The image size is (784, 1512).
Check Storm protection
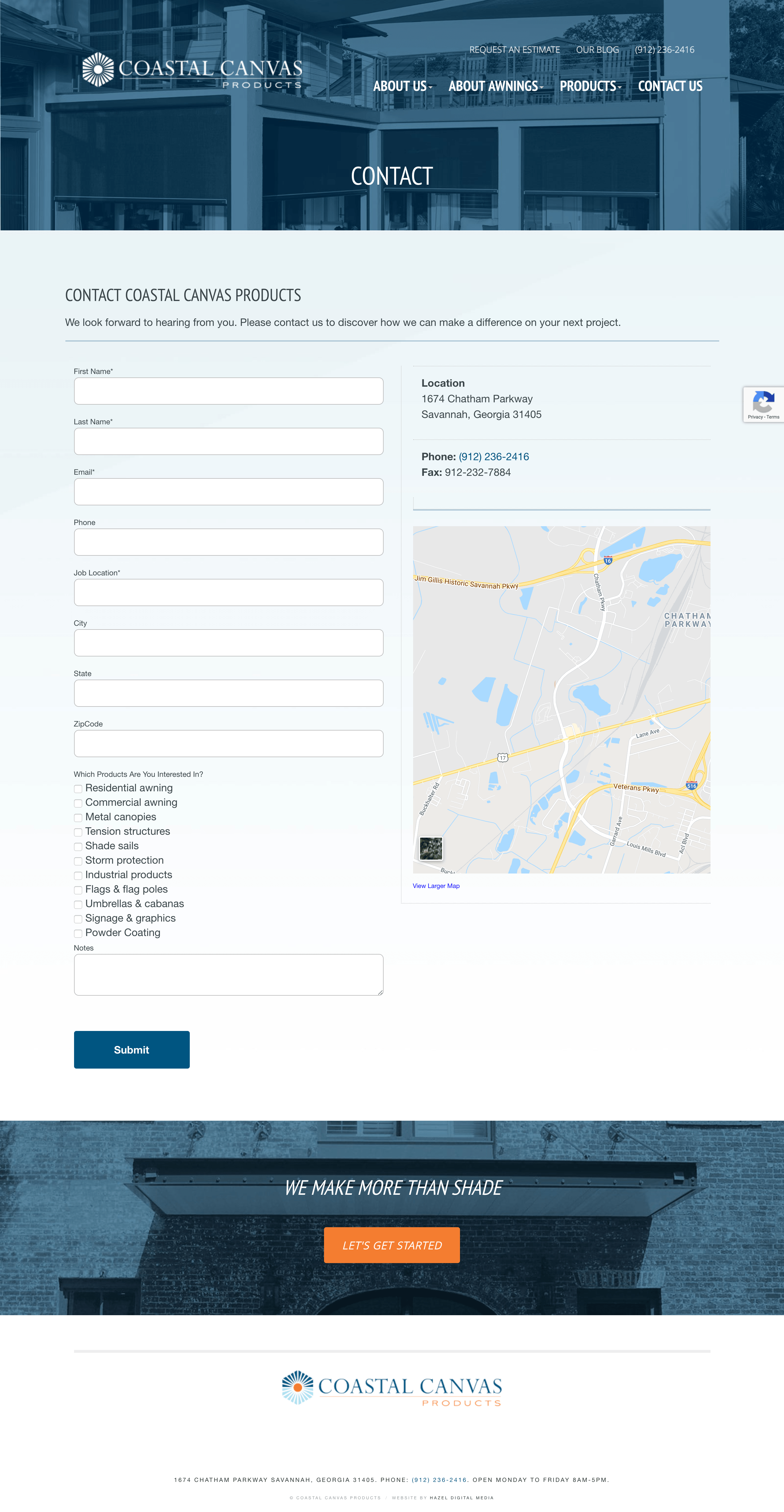point(78,861)
